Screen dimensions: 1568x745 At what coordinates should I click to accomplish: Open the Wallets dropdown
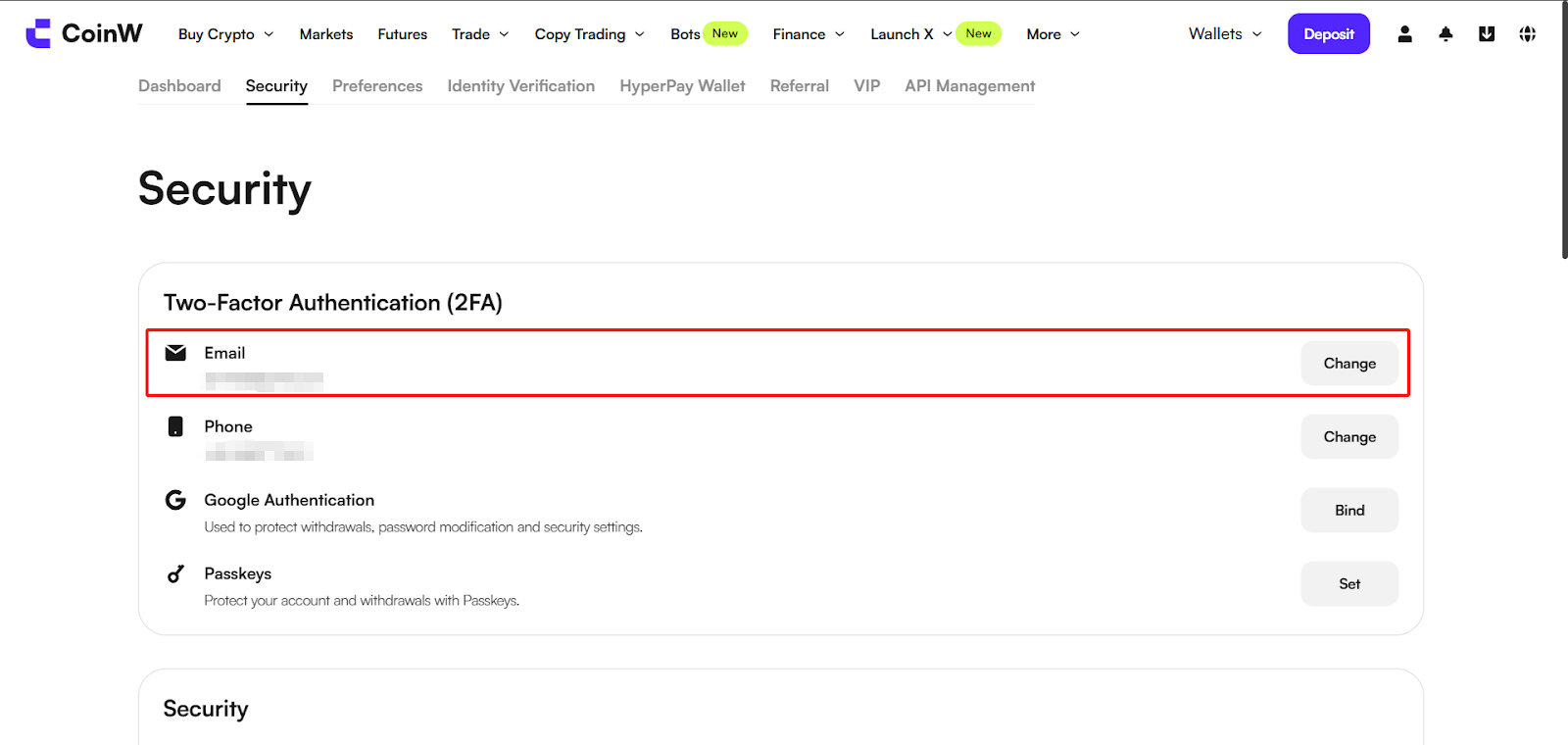coord(1226,34)
